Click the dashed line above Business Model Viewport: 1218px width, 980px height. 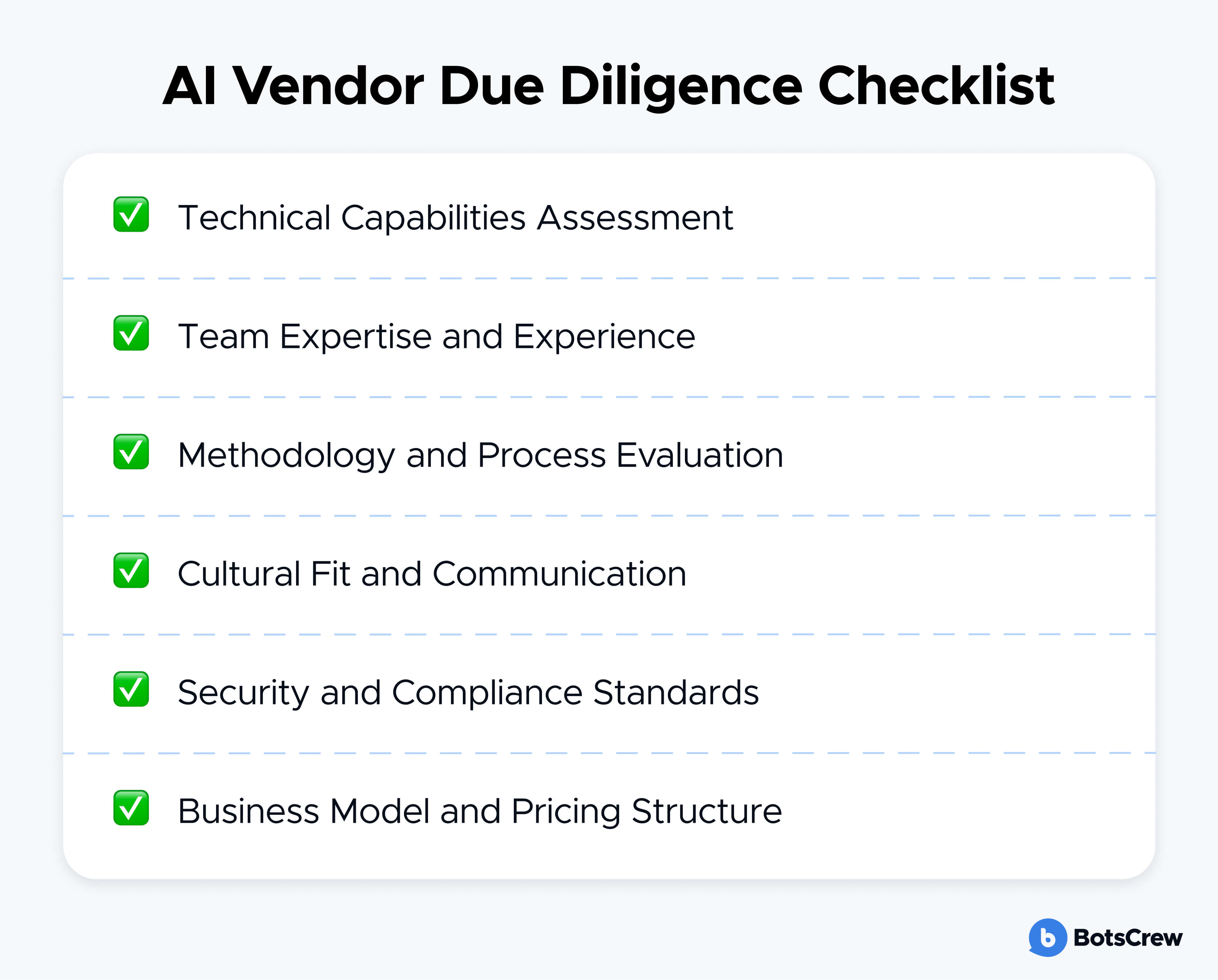pos(609,753)
